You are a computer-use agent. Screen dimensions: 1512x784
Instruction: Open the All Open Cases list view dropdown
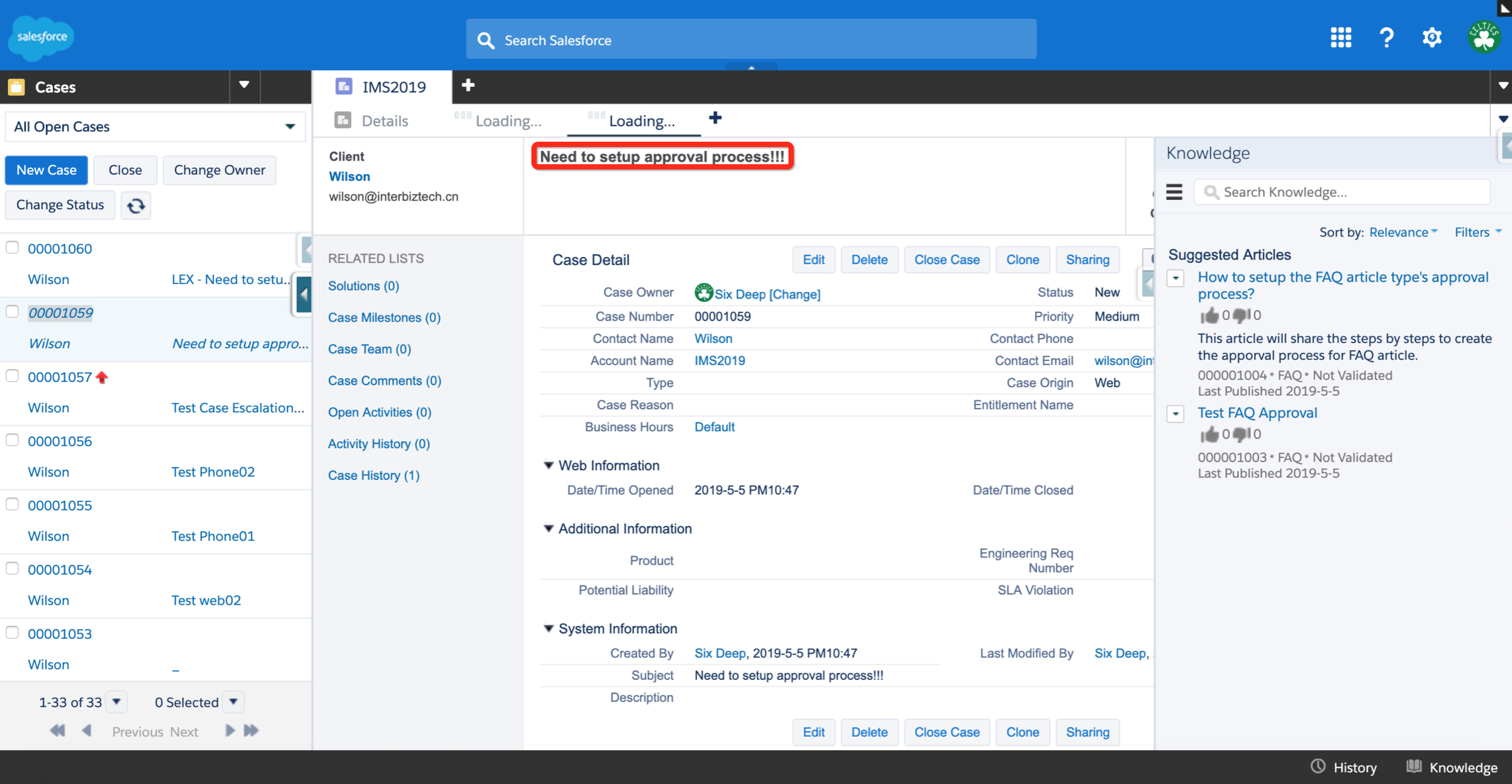tap(155, 126)
